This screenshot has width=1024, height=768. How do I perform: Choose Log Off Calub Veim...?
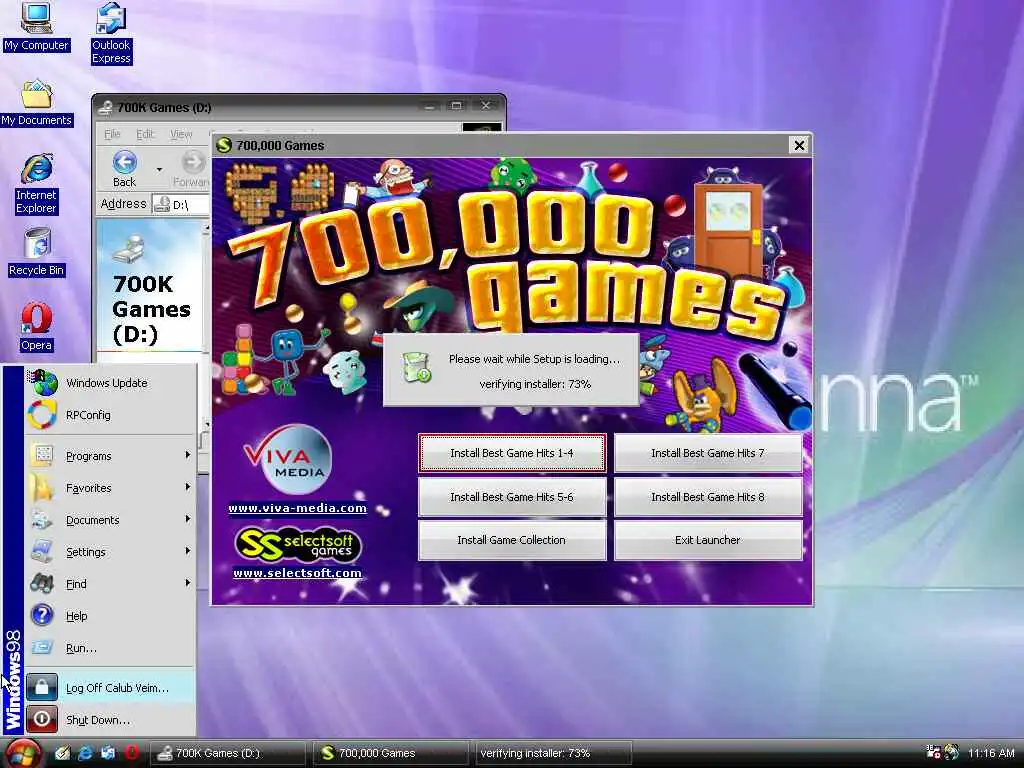(x=110, y=688)
